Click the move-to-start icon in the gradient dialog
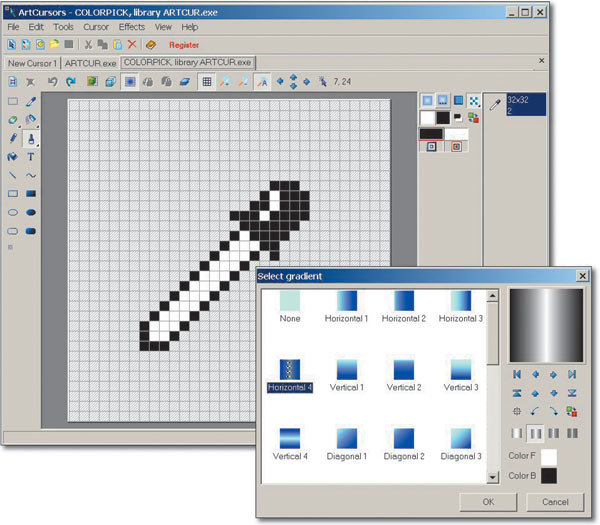Screen dimensions: 600x525 [x=517, y=375]
